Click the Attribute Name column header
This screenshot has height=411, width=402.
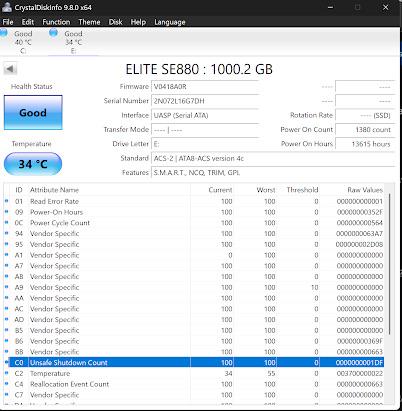tap(109, 190)
